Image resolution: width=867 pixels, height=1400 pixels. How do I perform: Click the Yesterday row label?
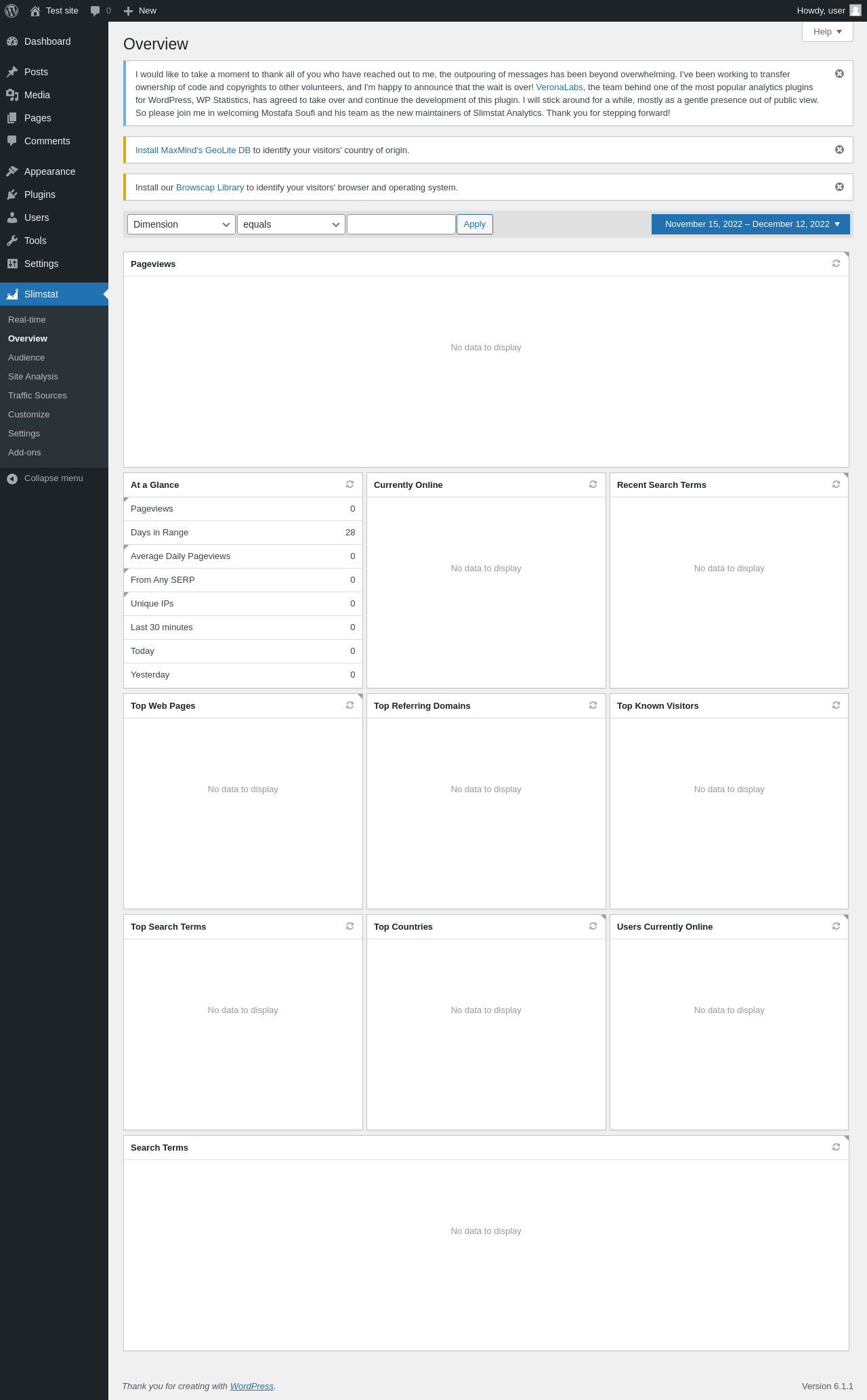(x=150, y=675)
